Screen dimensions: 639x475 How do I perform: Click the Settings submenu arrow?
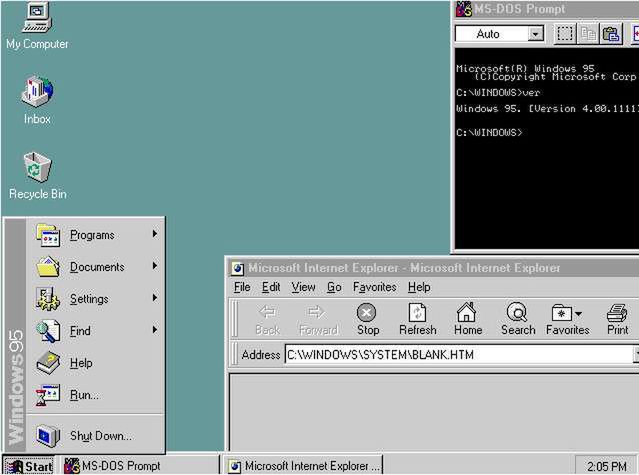tap(155, 298)
